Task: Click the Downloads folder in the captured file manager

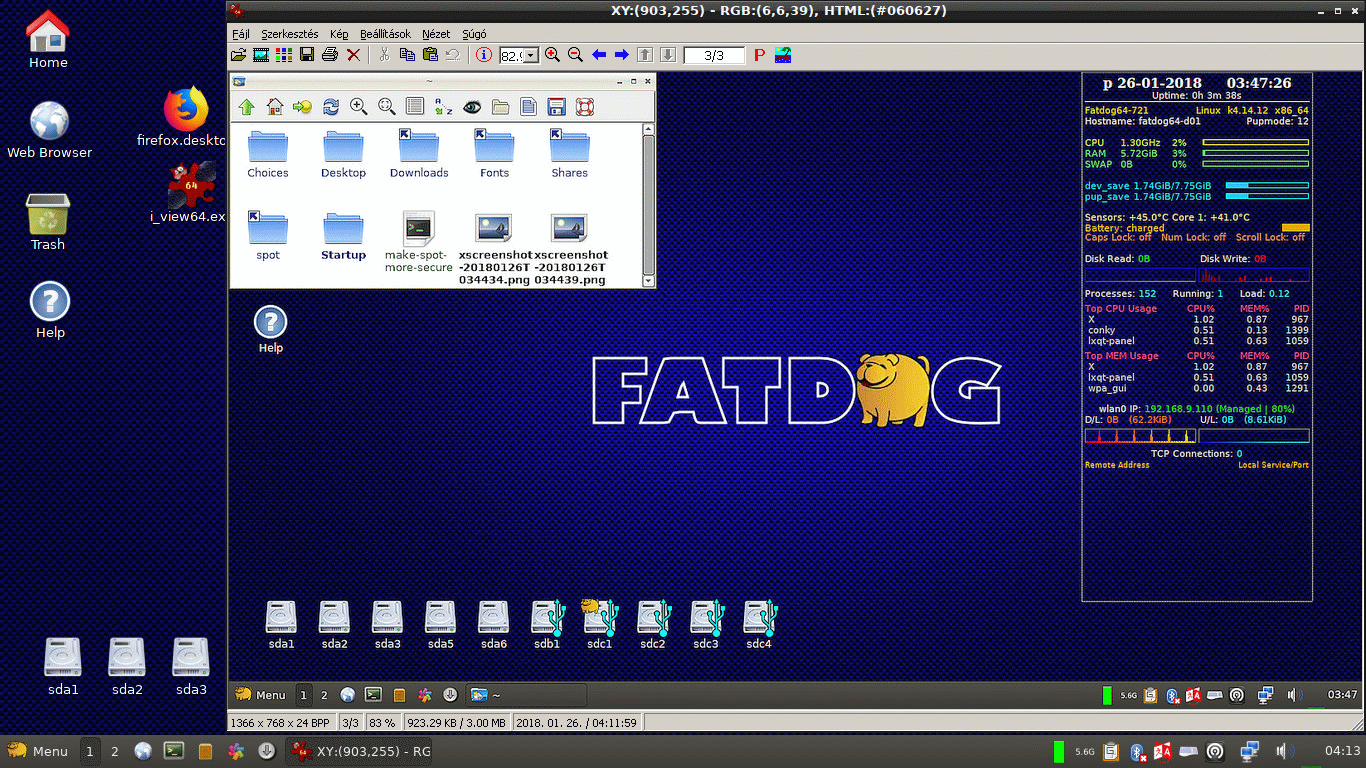Action: pyautogui.click(x=419, y=152)
